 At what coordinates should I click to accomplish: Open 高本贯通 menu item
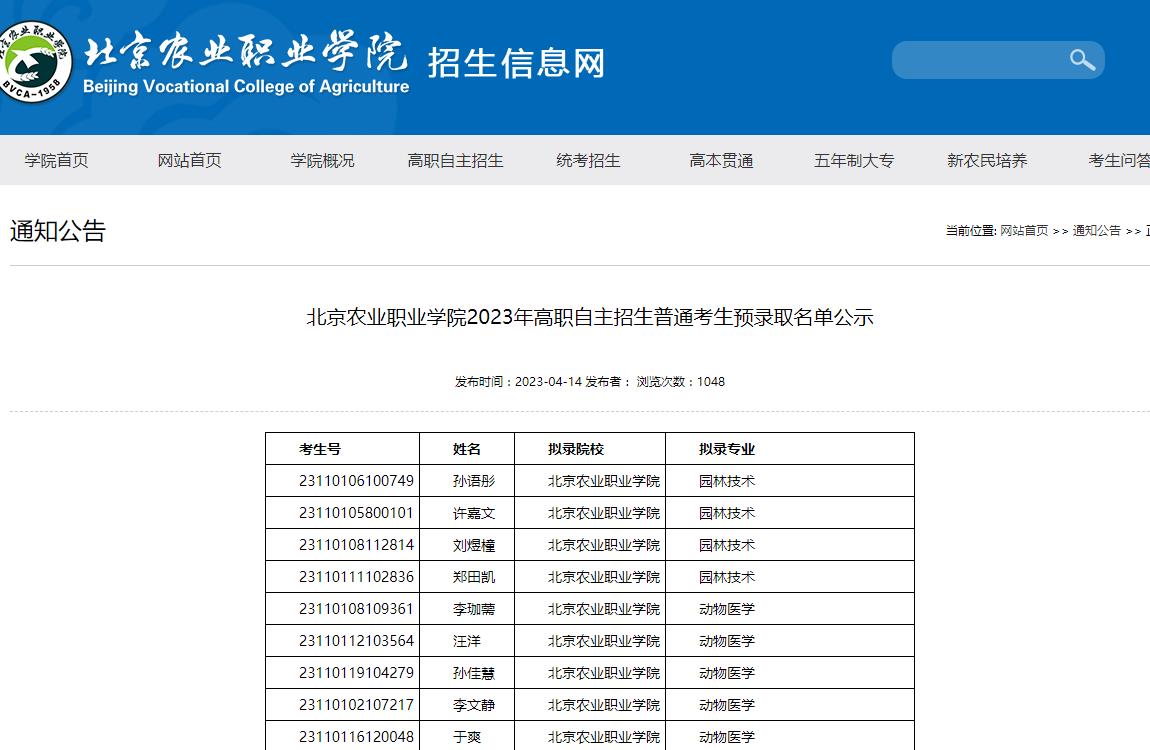point(721,160)
